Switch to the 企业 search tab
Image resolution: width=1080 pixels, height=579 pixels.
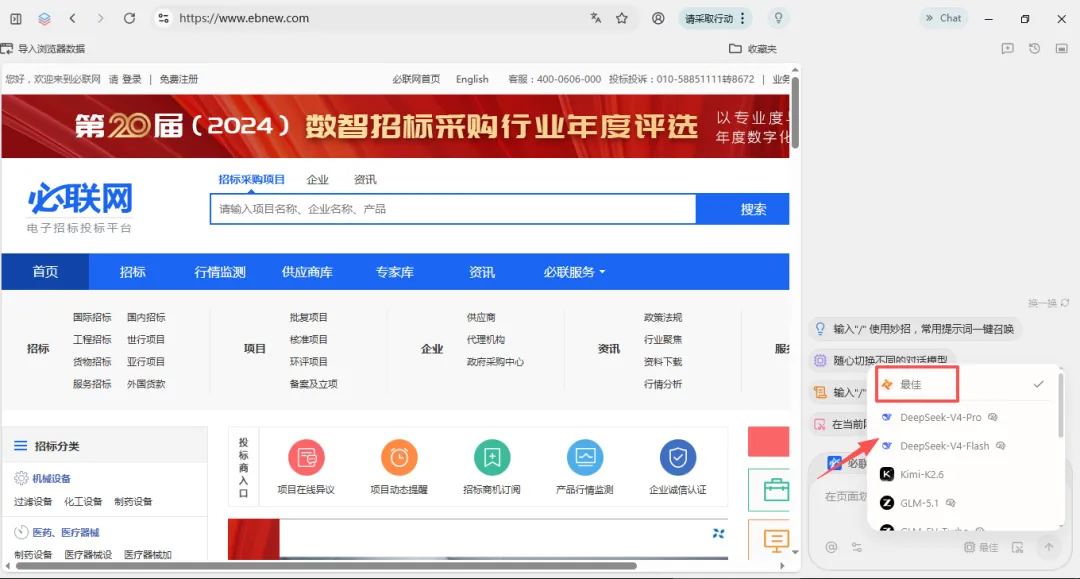(318, 180)
